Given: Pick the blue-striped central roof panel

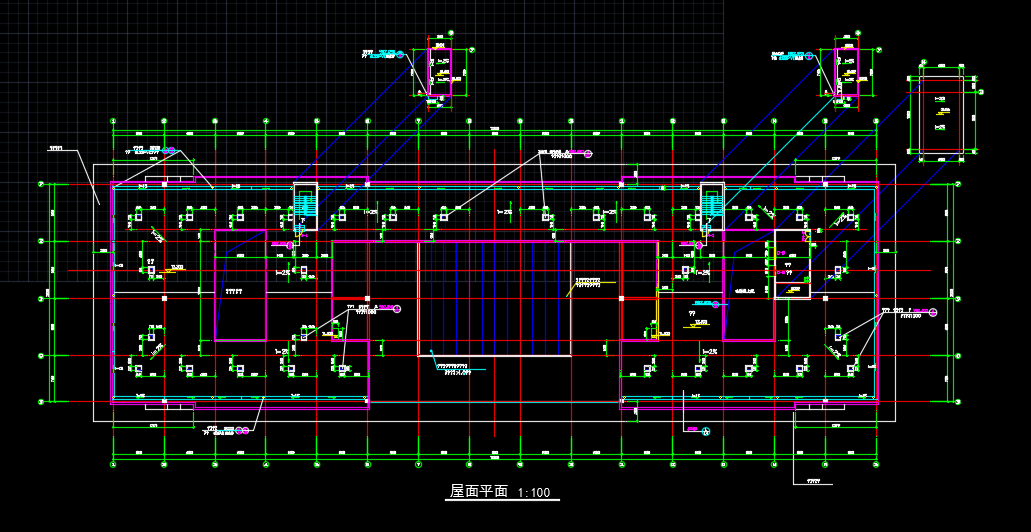Looking at the screenshot, I should (494, 299).
